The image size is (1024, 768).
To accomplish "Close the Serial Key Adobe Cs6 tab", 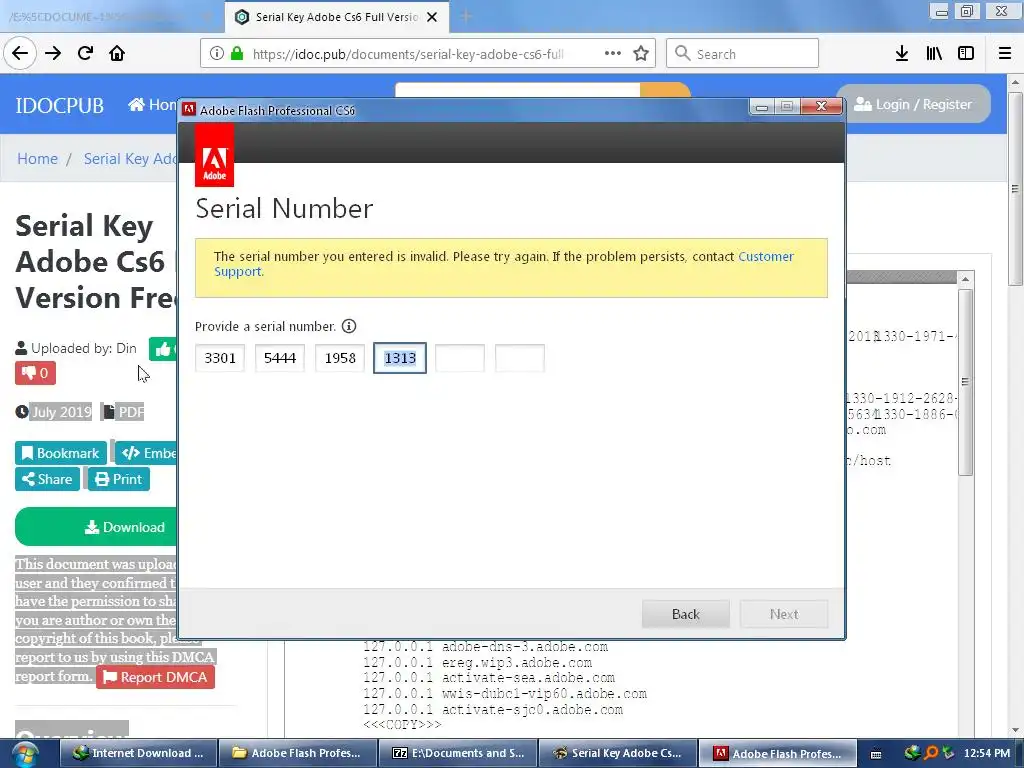I will (x=432, y=17).
